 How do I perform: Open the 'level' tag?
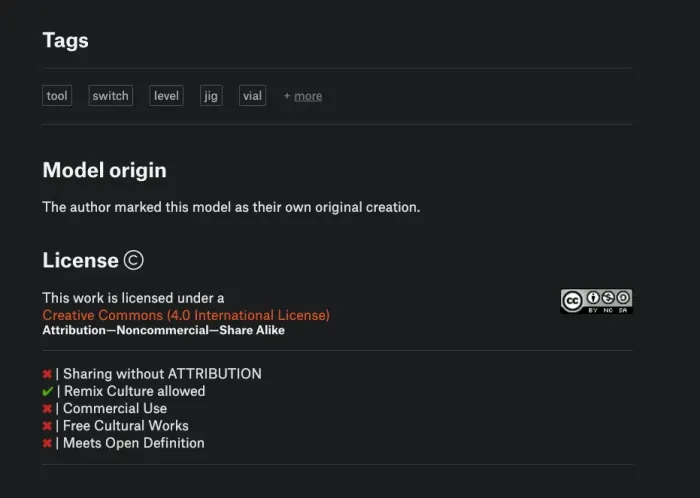[x=166, y=95]
